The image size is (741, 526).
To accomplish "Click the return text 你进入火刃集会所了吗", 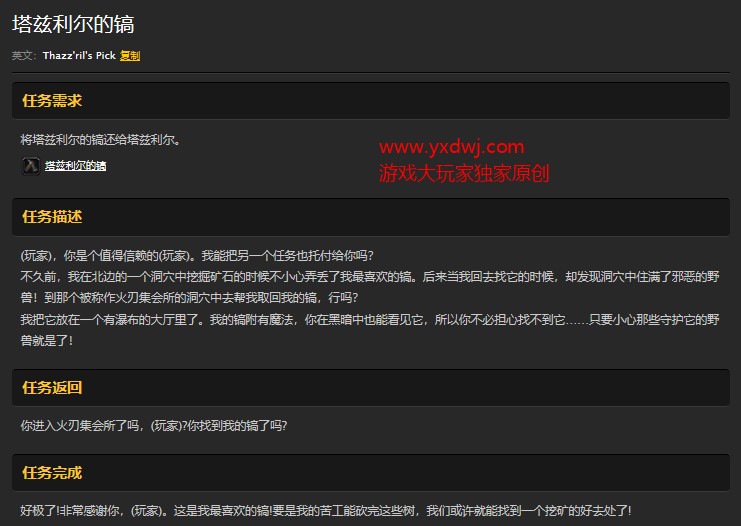I will 154,426.
